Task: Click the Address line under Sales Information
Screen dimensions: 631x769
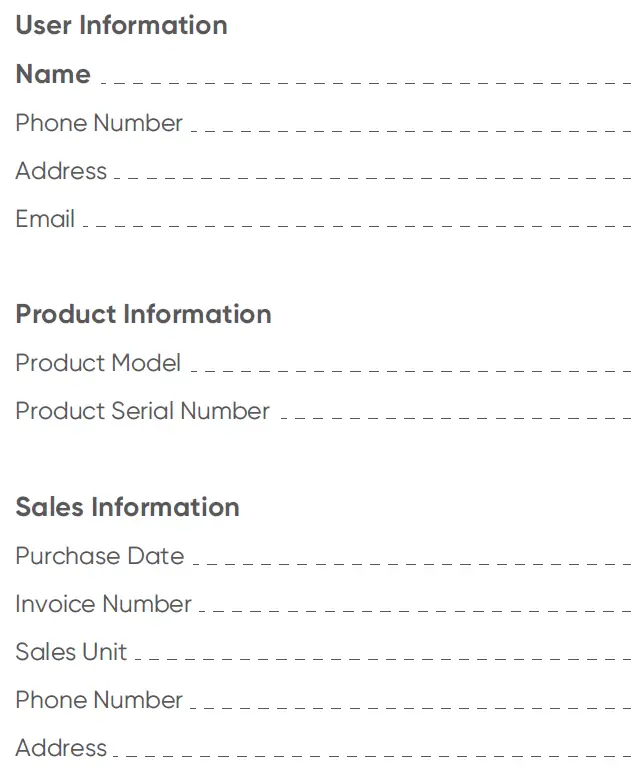Action: click(371, 752)
